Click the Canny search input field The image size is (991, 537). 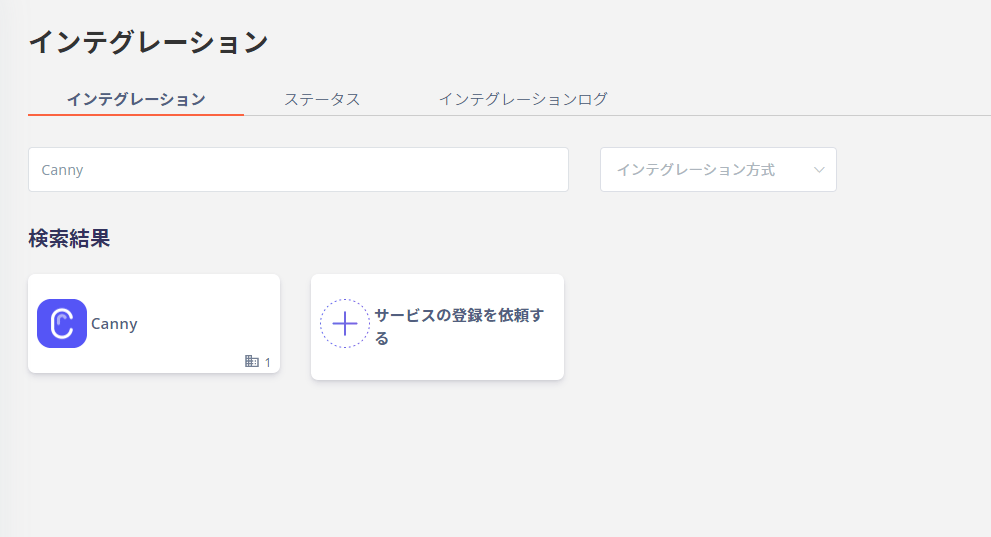[x=298, y=169]
